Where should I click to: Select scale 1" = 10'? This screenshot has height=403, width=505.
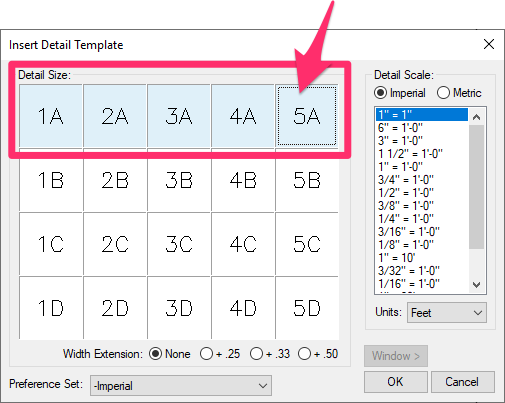(422, 257)
